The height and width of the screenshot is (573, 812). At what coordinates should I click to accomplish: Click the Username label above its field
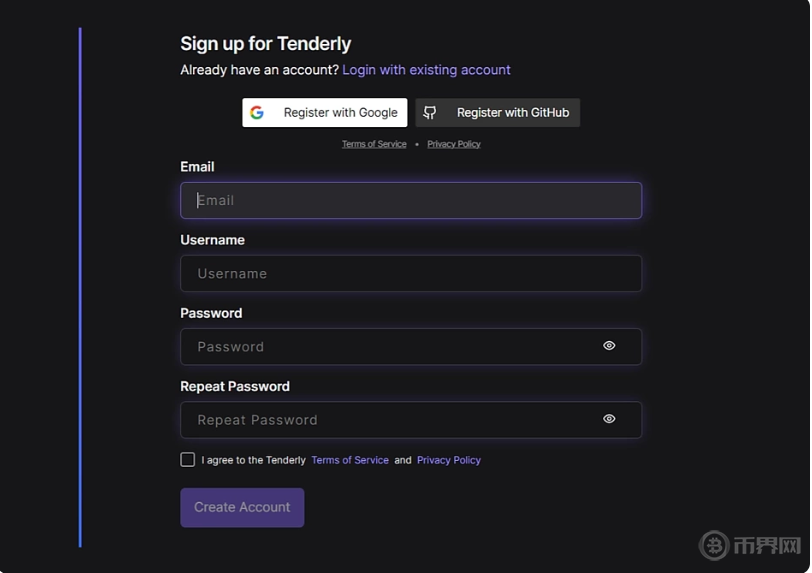212,240
